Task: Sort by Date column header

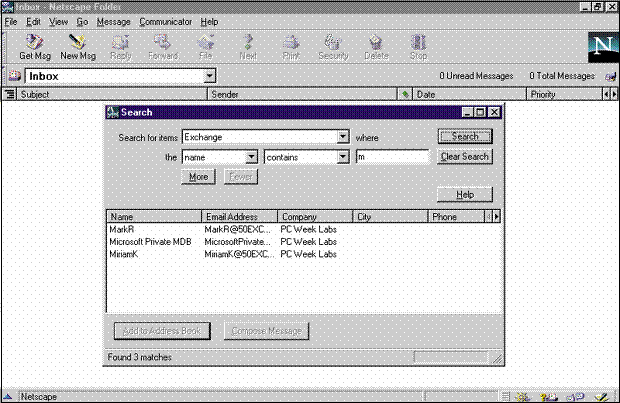Action: click(469, 94)
